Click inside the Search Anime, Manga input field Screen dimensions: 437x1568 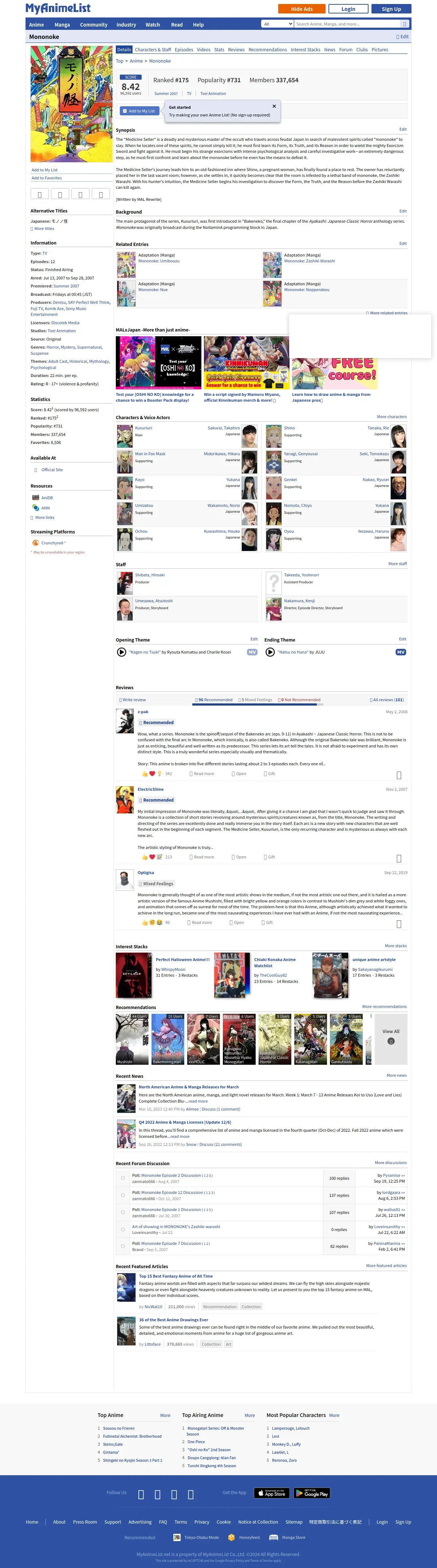pos(347,24)
